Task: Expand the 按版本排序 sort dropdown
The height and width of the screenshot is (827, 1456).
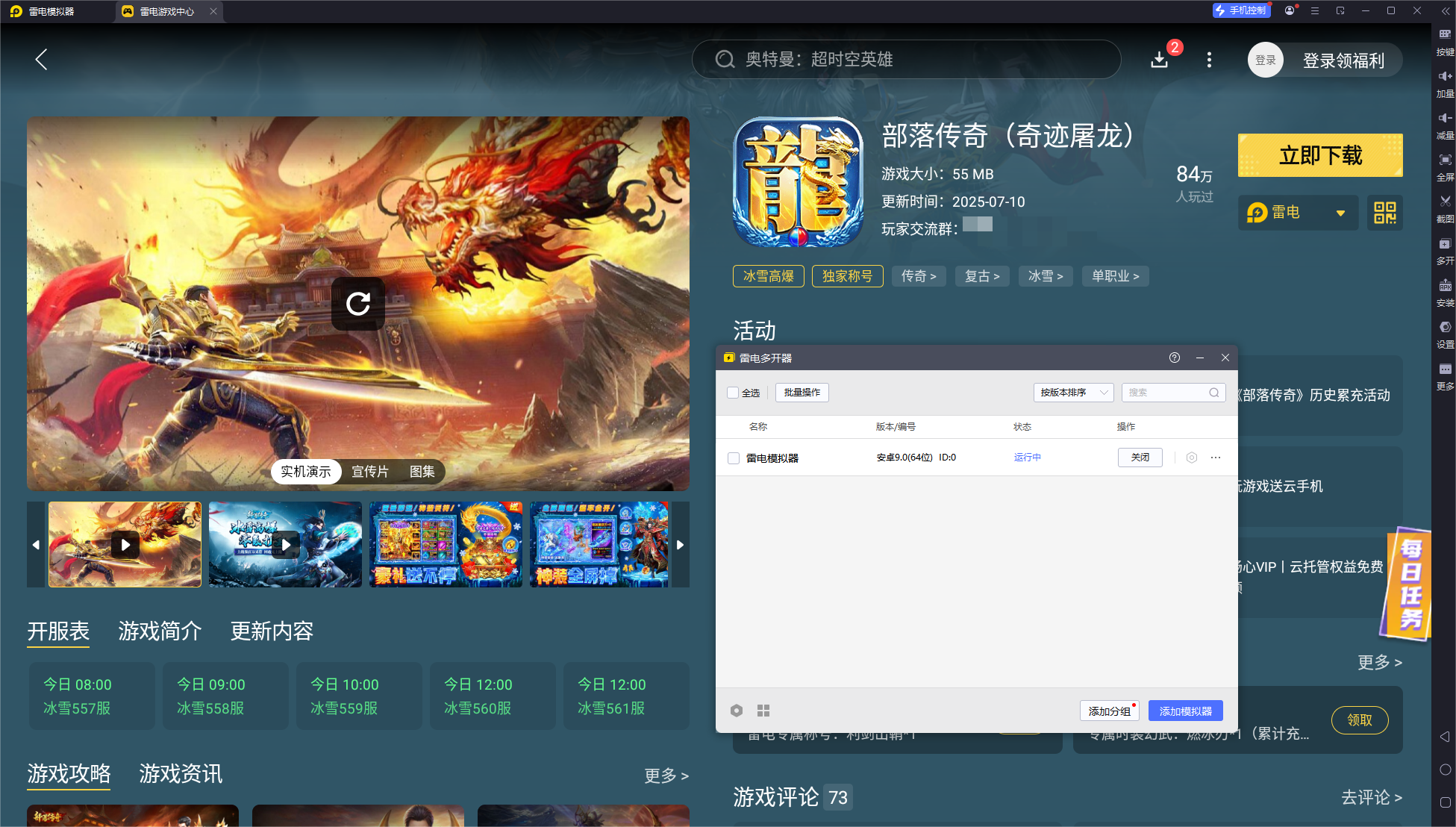Action: [x=1073, y=393]
